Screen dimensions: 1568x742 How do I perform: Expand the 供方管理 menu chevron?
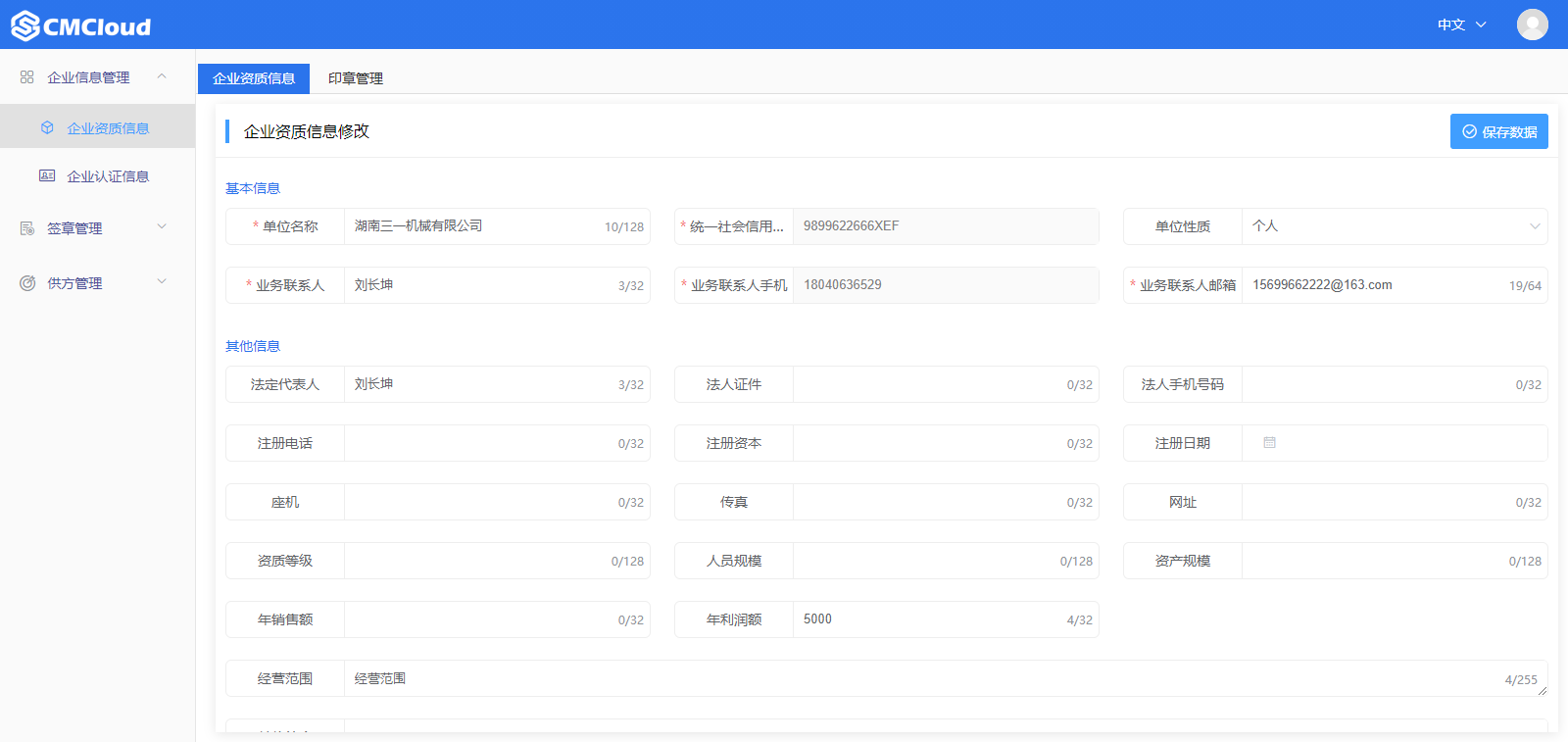[162, 282]
